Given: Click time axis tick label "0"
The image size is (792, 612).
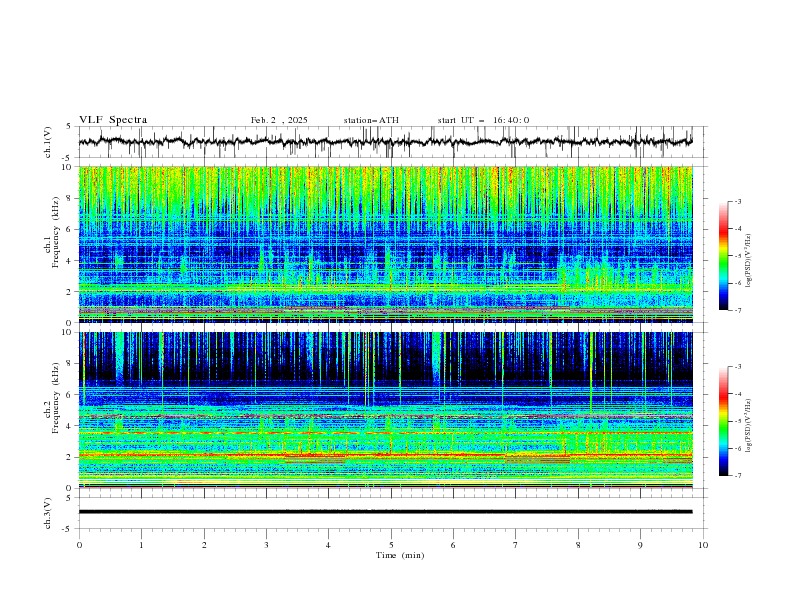Looking at the screenshot, I should tap(79, 545).
